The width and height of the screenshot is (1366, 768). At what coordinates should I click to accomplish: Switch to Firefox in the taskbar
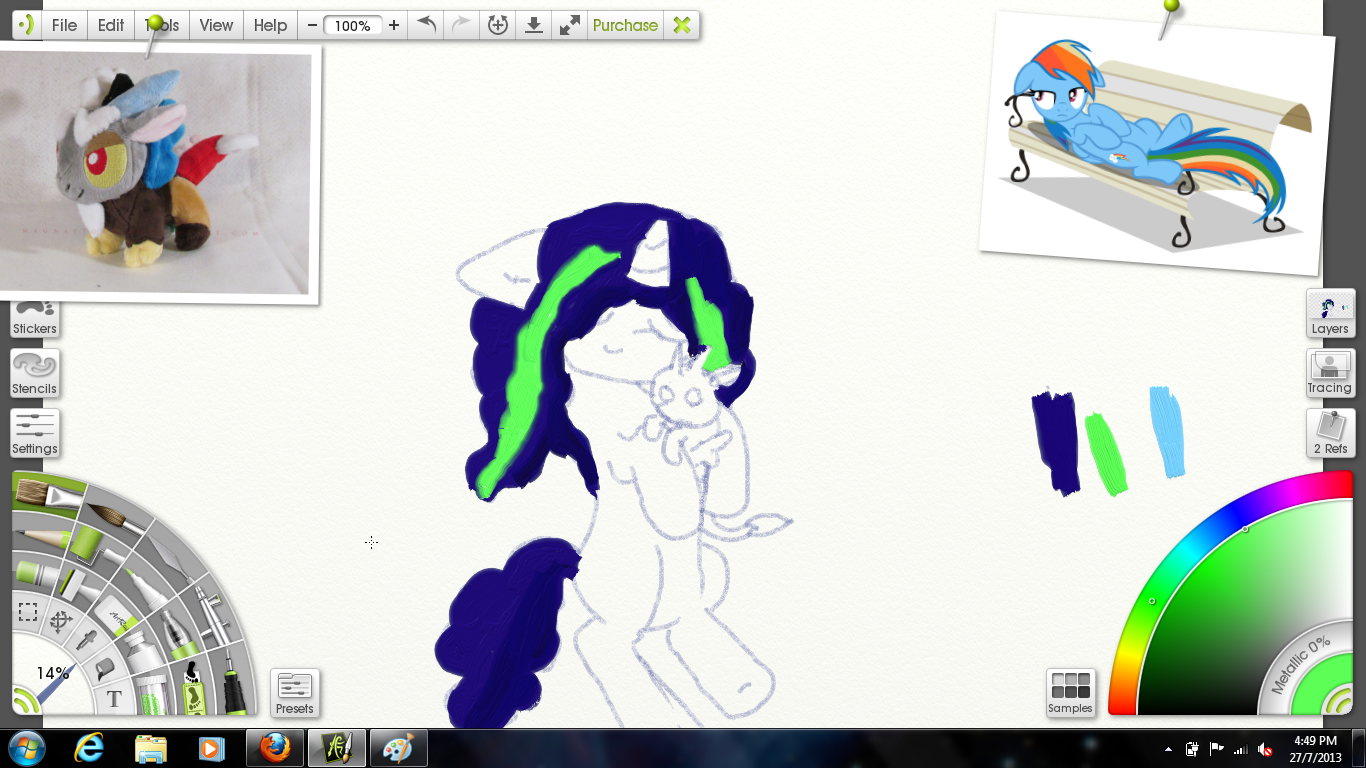(274, 748)
